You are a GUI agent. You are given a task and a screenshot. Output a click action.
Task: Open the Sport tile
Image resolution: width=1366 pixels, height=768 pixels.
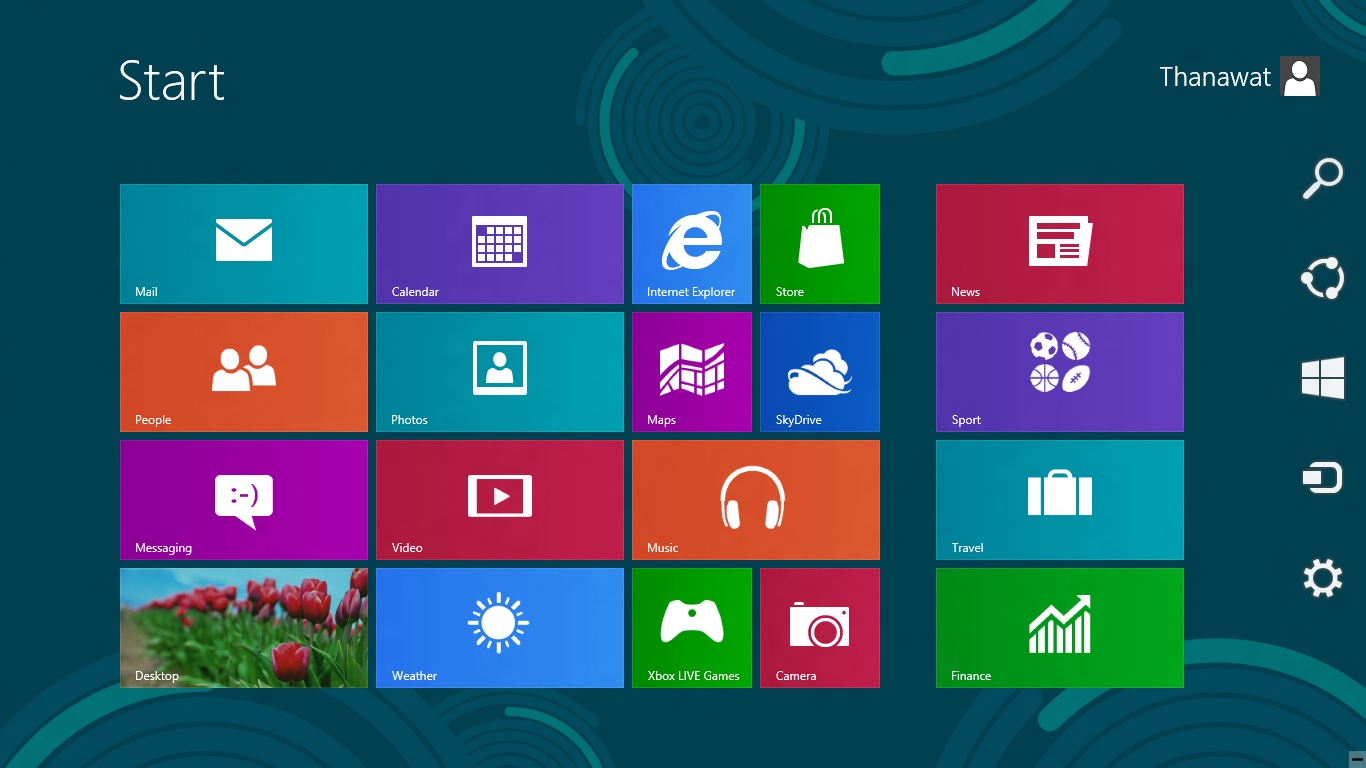pos(1060,372)
